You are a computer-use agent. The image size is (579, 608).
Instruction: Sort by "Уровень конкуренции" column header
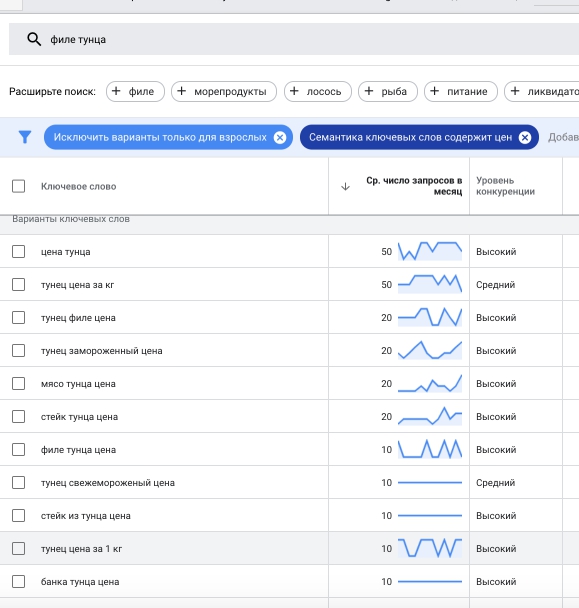(505, 186)
